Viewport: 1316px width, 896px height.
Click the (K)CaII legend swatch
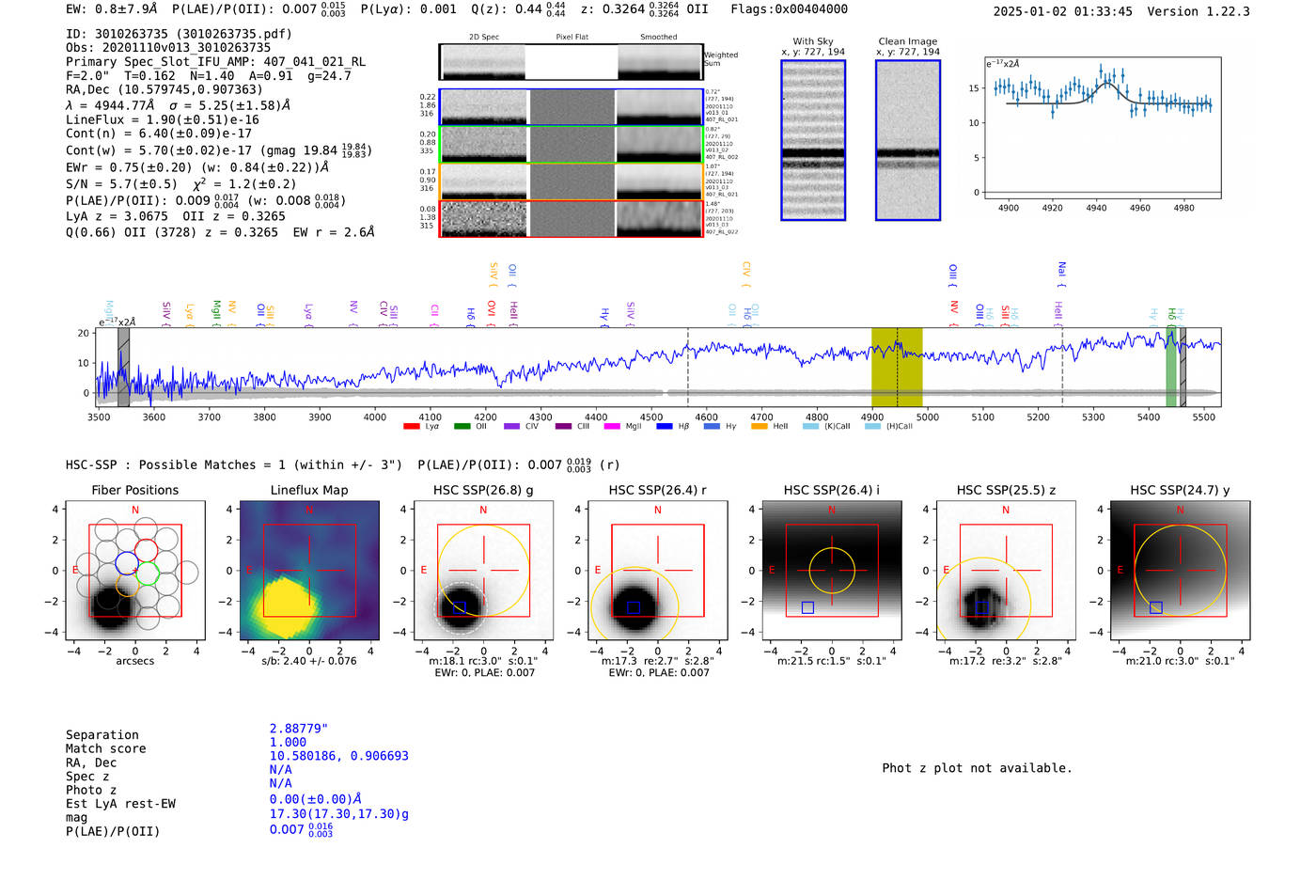point(810,427)
